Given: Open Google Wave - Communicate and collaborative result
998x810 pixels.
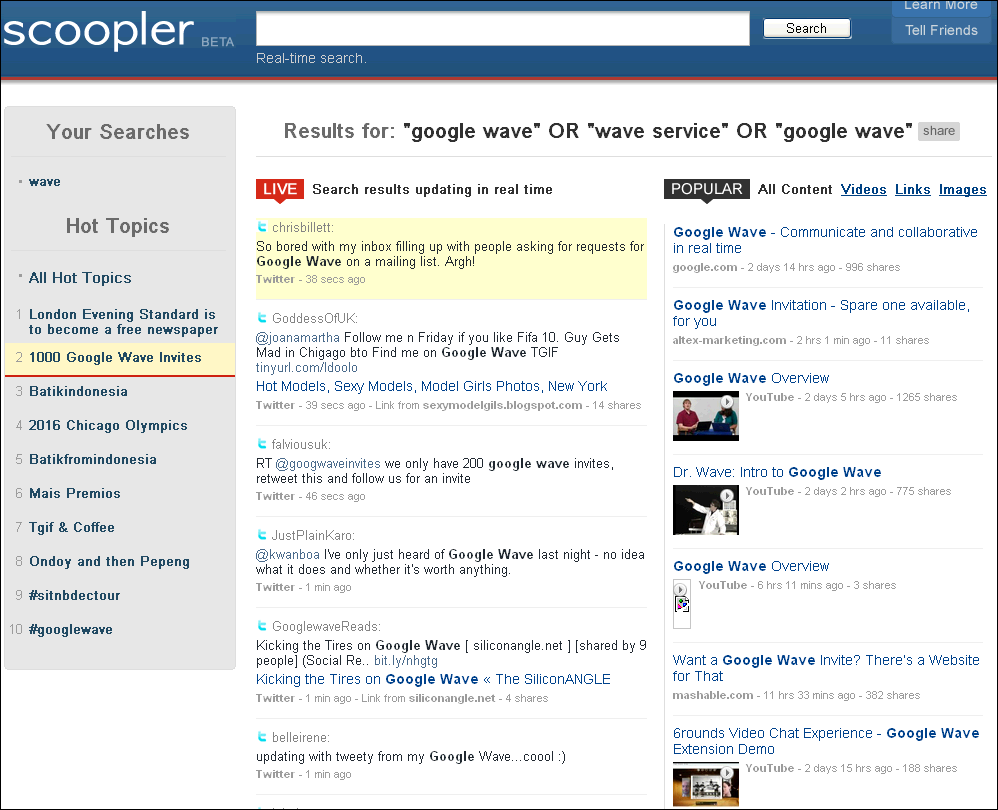Looking at the screenshot, I should point(825,240).
